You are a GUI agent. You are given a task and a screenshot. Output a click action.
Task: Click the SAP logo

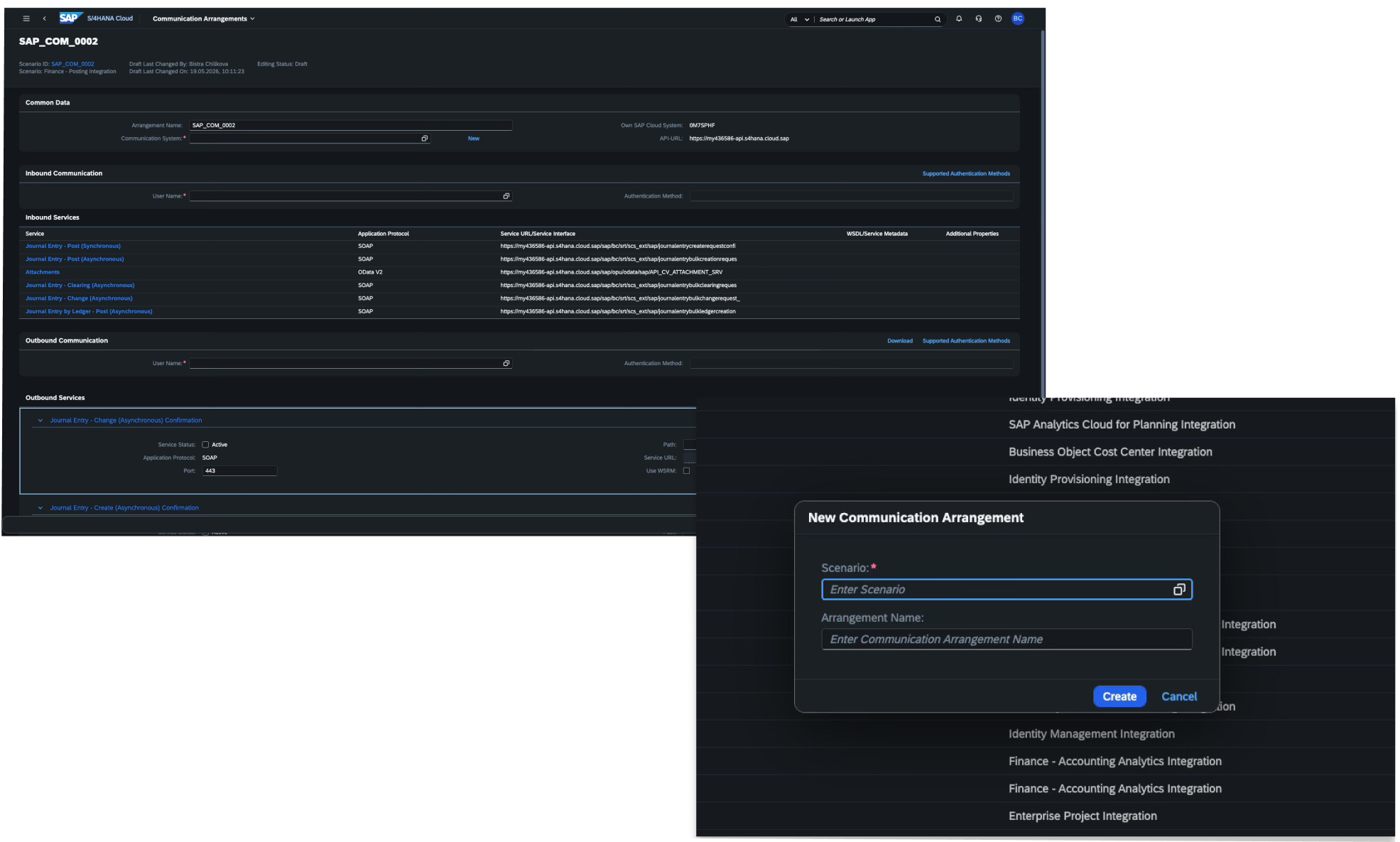pos(70,18)
